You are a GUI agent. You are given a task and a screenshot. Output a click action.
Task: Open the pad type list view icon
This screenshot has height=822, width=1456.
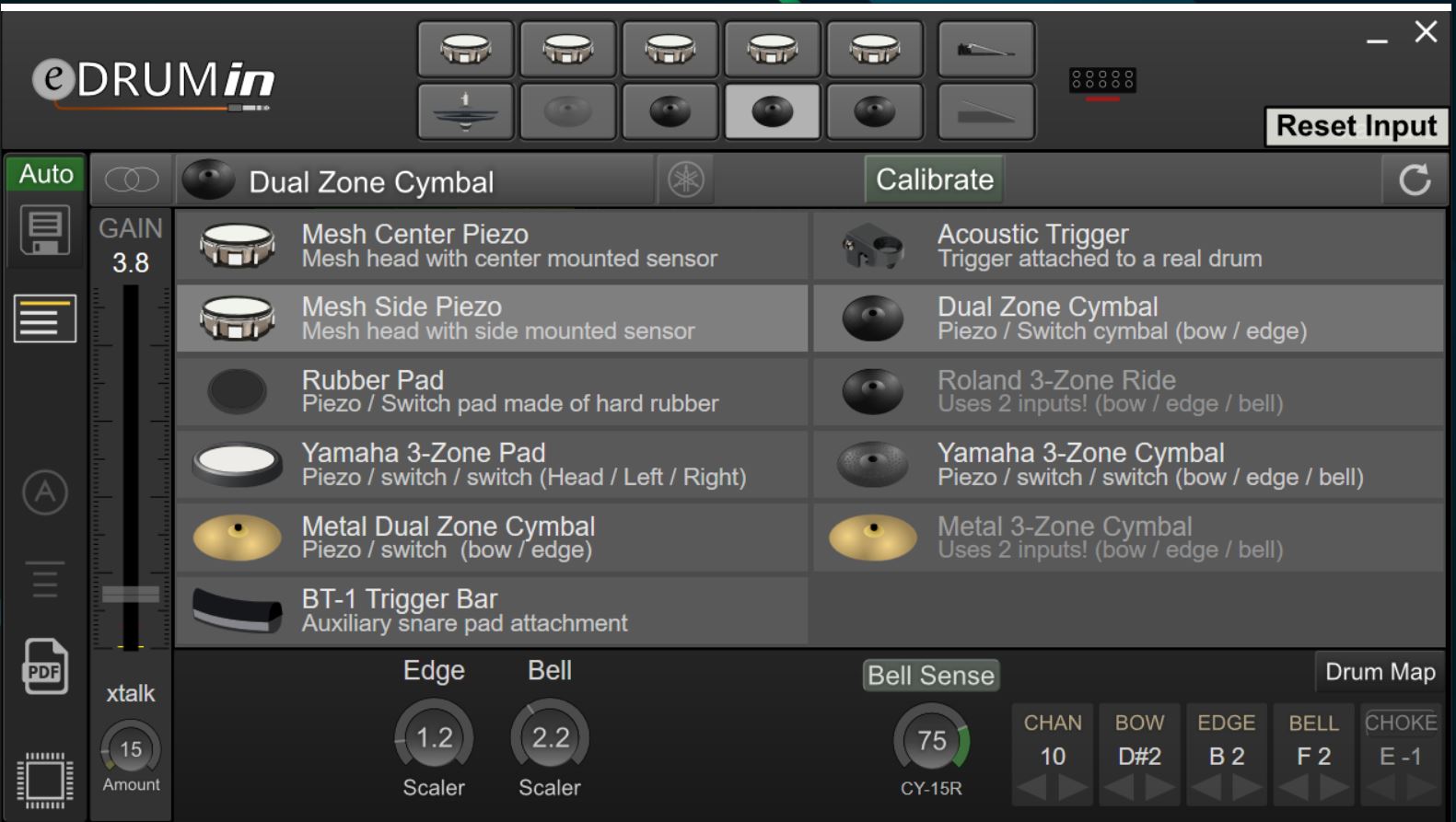point(45,318)
